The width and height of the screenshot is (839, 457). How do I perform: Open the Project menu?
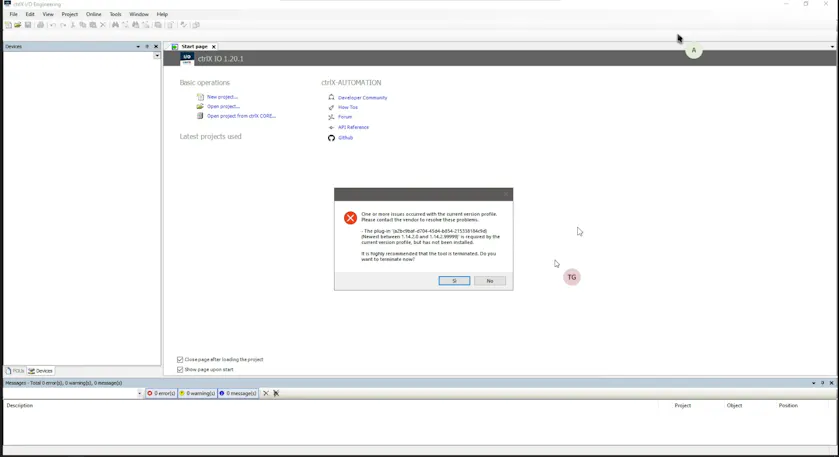pyautogui.click(x=70, y=14)
